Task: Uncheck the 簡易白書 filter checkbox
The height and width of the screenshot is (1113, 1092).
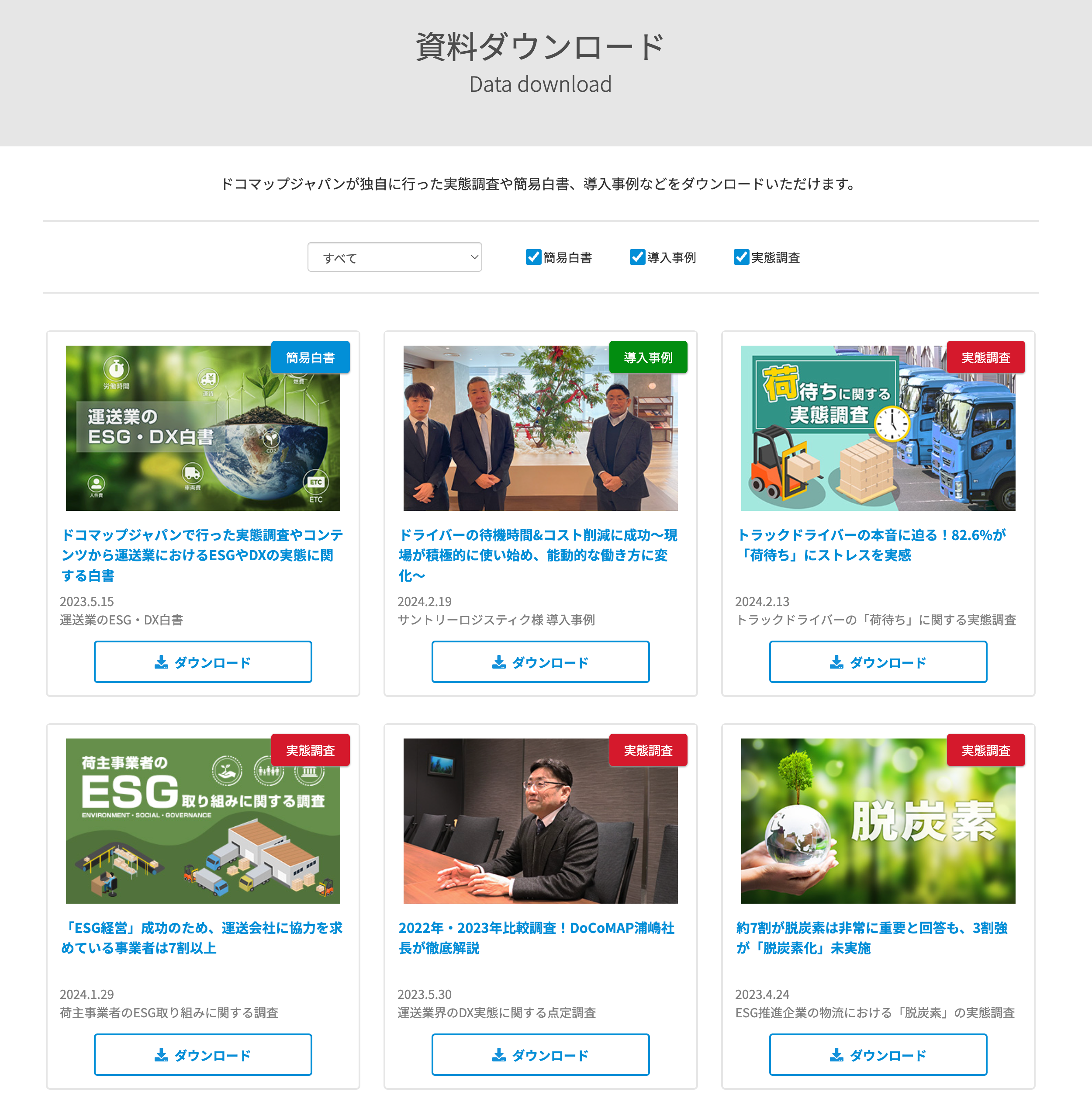Action: click(533, 257)
